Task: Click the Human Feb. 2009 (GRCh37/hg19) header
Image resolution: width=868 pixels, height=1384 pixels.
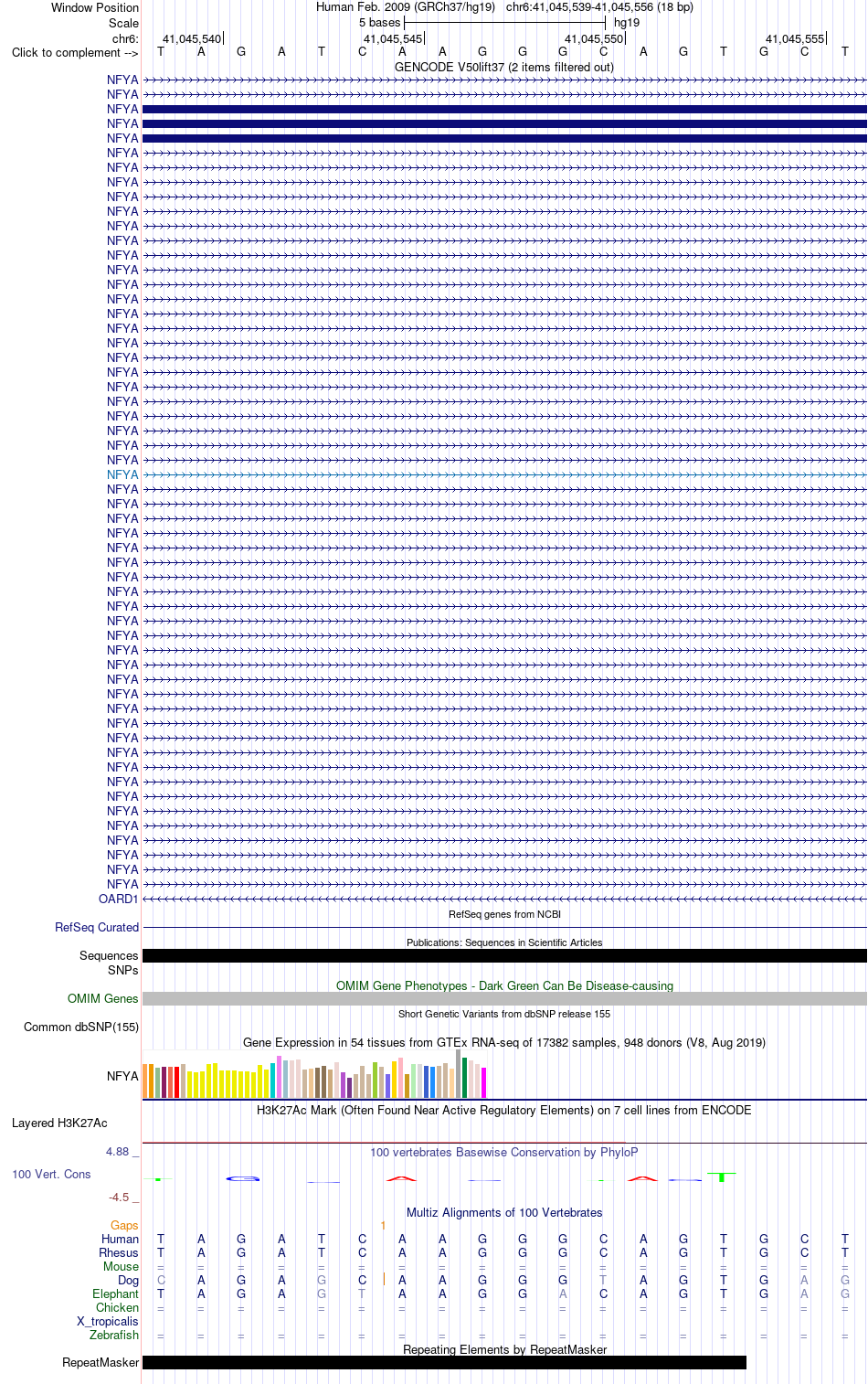Action: pyautogui.click(x=406, y=6)
